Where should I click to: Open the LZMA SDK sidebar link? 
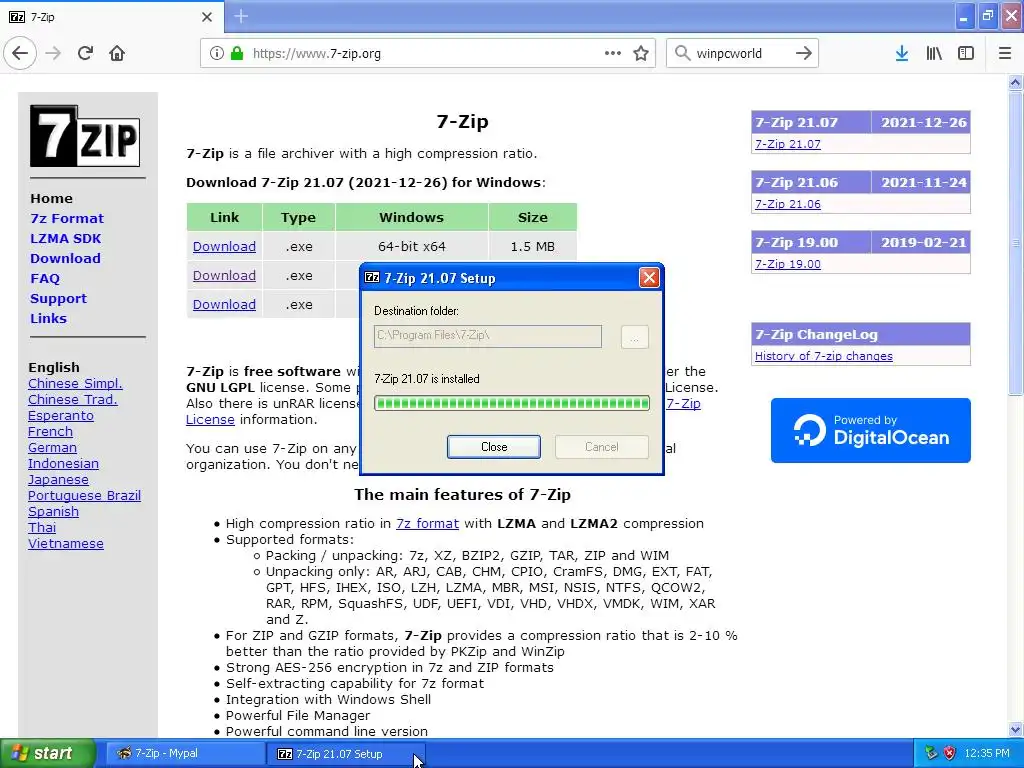coord(65,238)
